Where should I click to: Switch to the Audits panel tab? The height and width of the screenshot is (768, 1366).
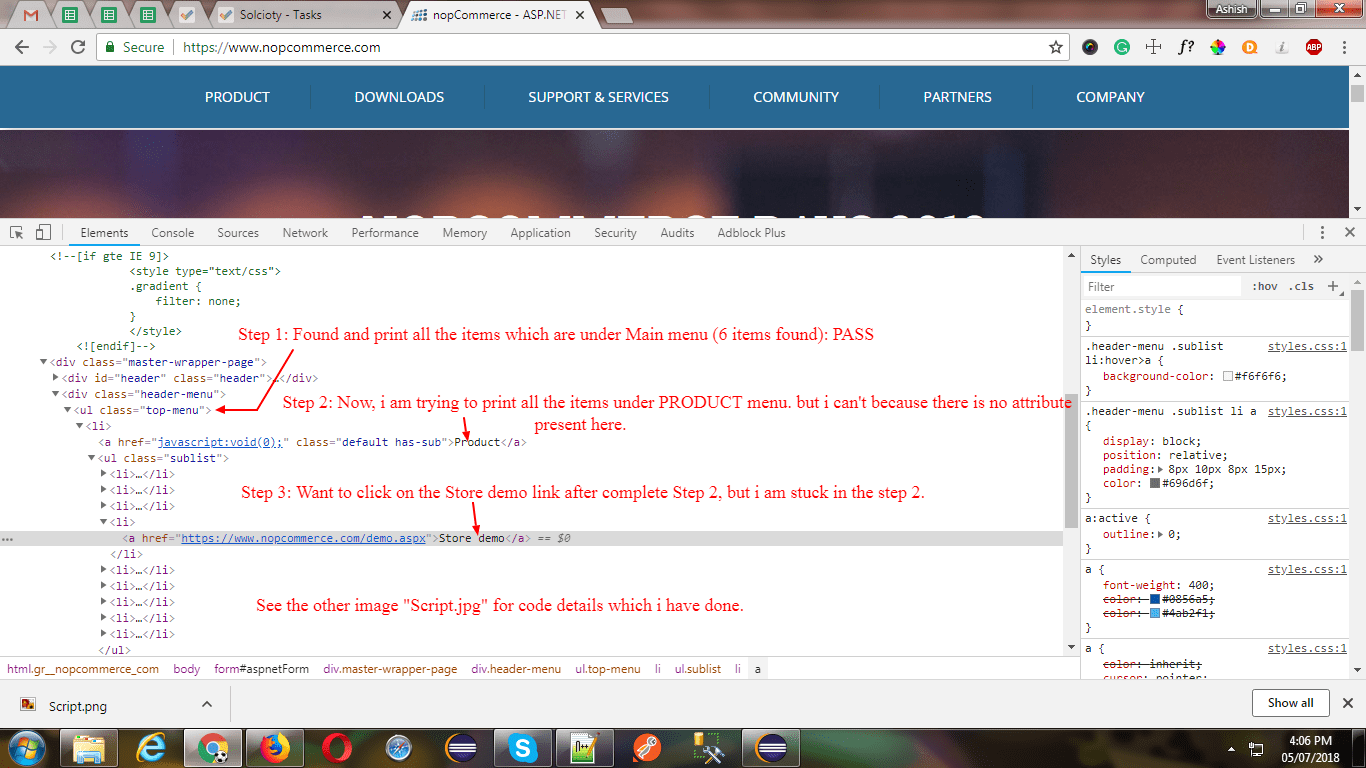pyautogui.click(x=677, y=233)
